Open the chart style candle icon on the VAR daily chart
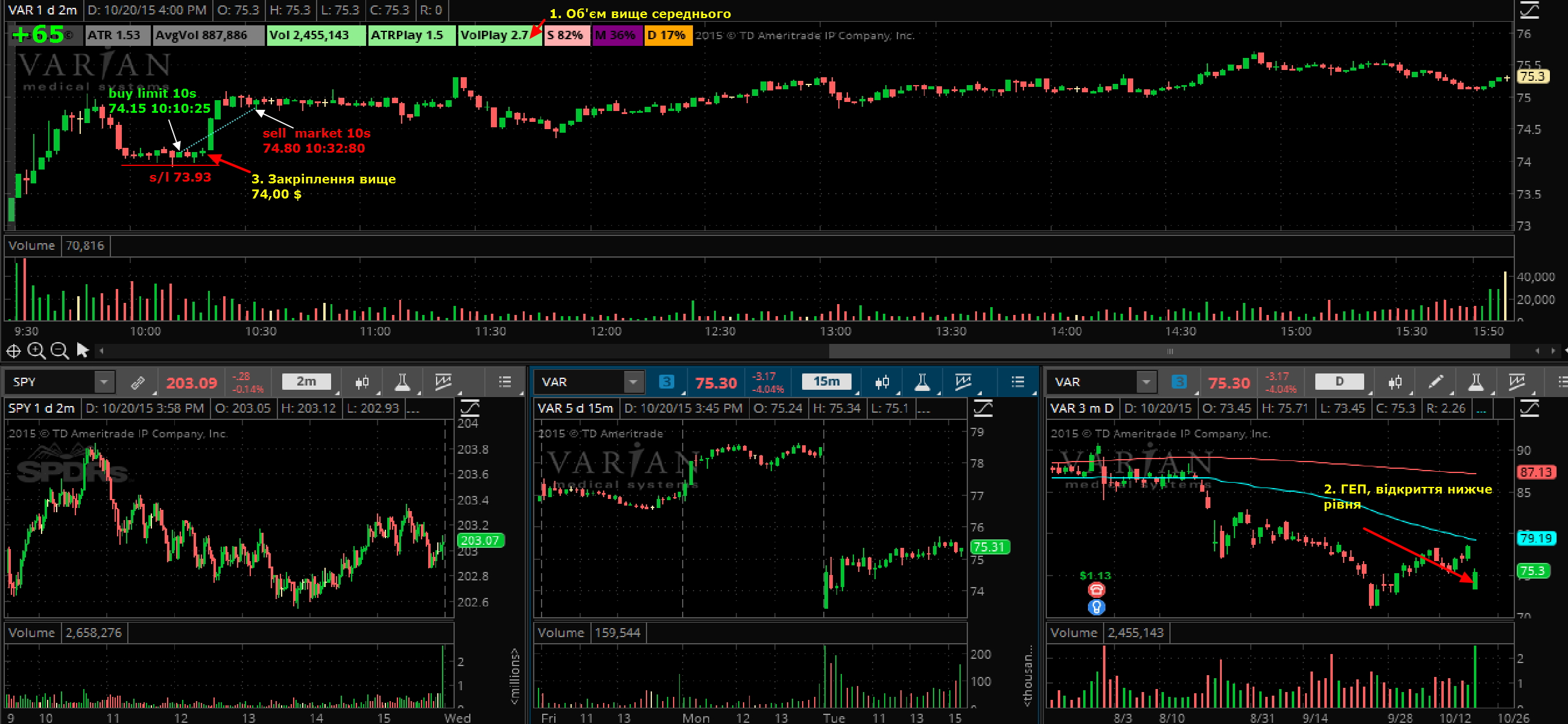Screen dimensions: 1568x724 pos(1395,383)
